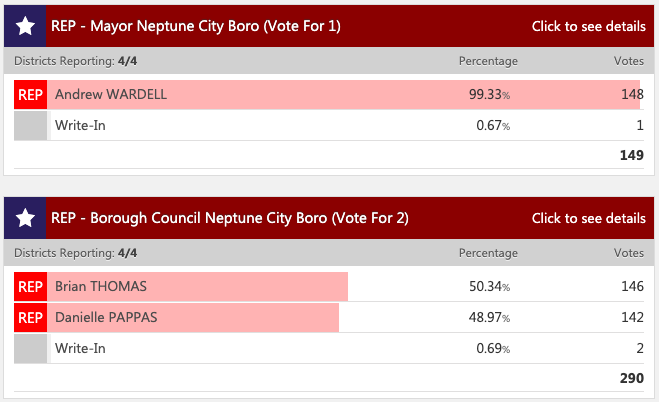Screen dimensions: 659x402
Task: Click Danielle PAPPAS candidate name
Action: (106, 317)
